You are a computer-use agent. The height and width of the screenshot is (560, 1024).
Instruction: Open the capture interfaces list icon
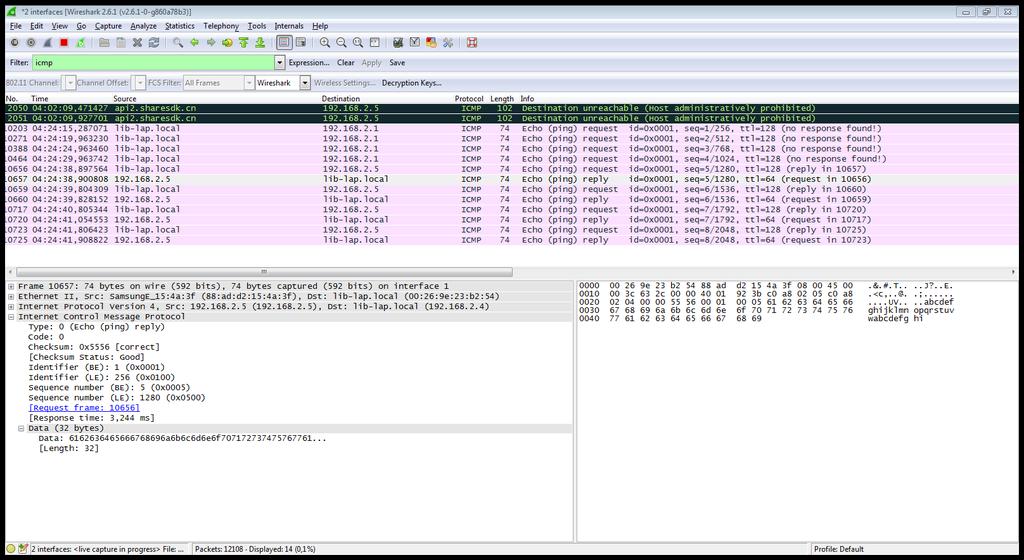(x=14, y=42)
